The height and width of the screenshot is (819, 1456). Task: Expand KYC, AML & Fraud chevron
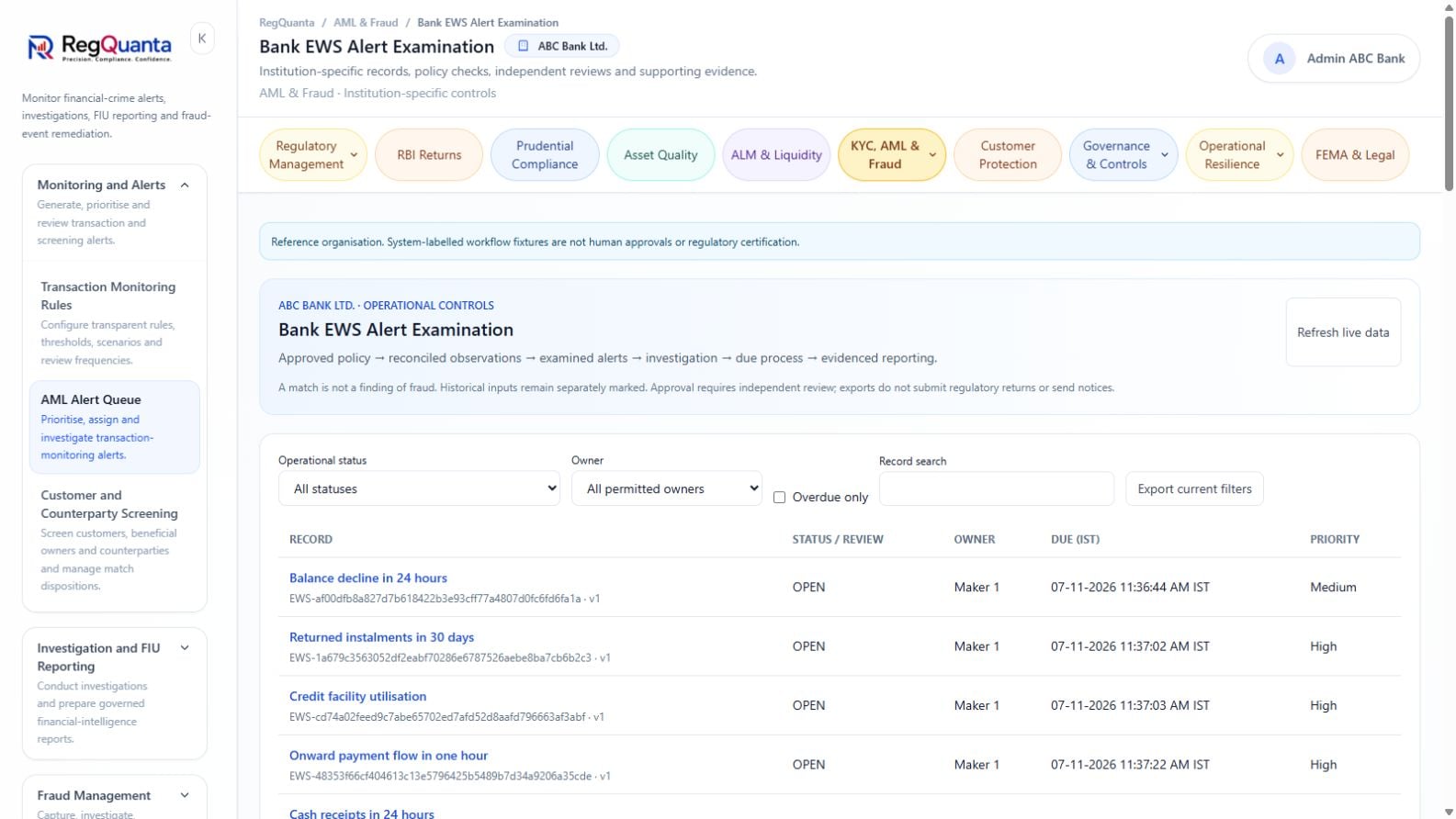coord(932,155)
